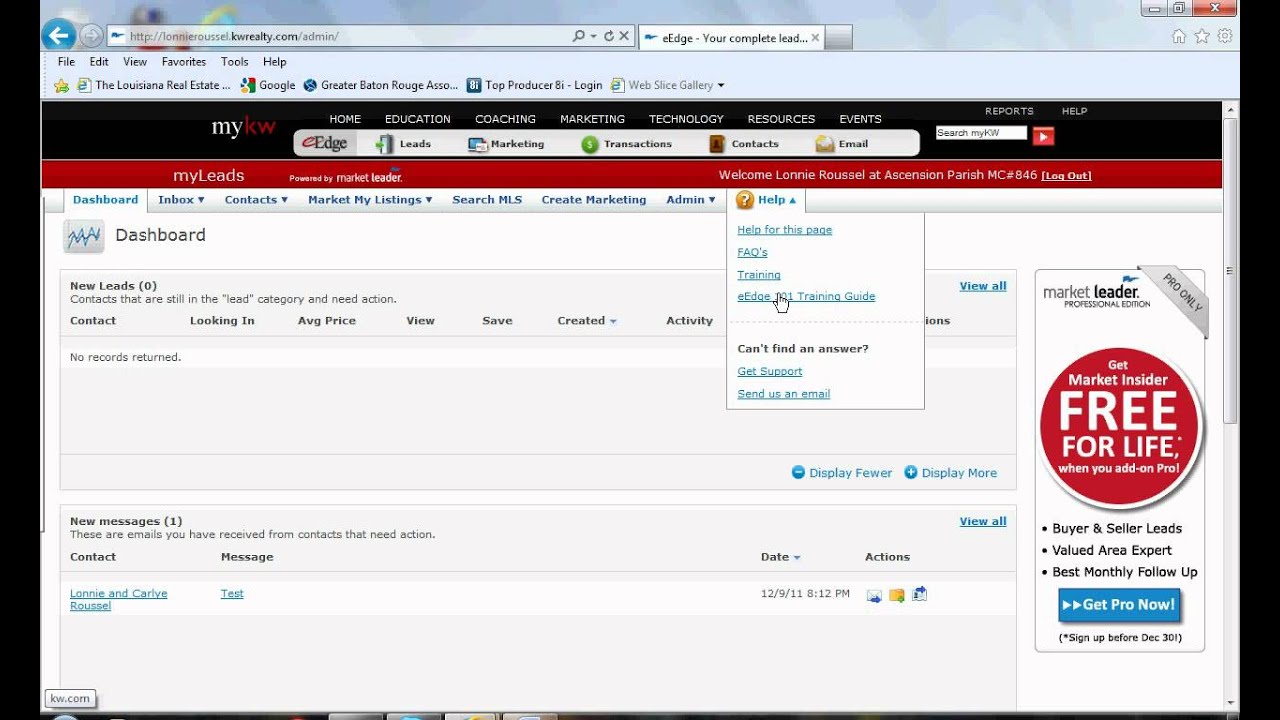Screen dimensions: 1280x720
Task: Expand the Admin dropdown menu
Action: click(x=691, y=200)
